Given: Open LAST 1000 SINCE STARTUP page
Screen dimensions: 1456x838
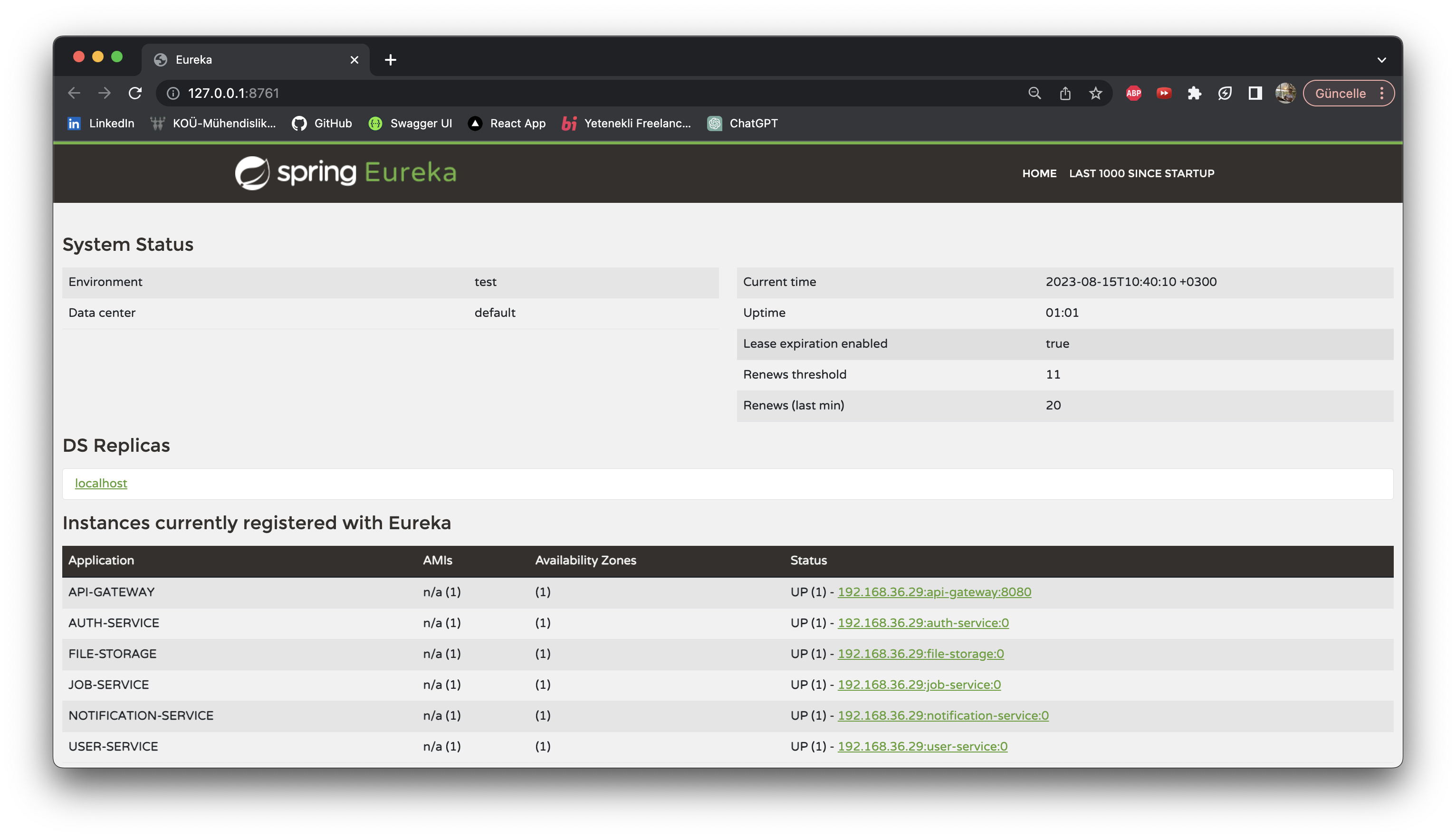Looking at the screenshot, I should point(1141,173).
